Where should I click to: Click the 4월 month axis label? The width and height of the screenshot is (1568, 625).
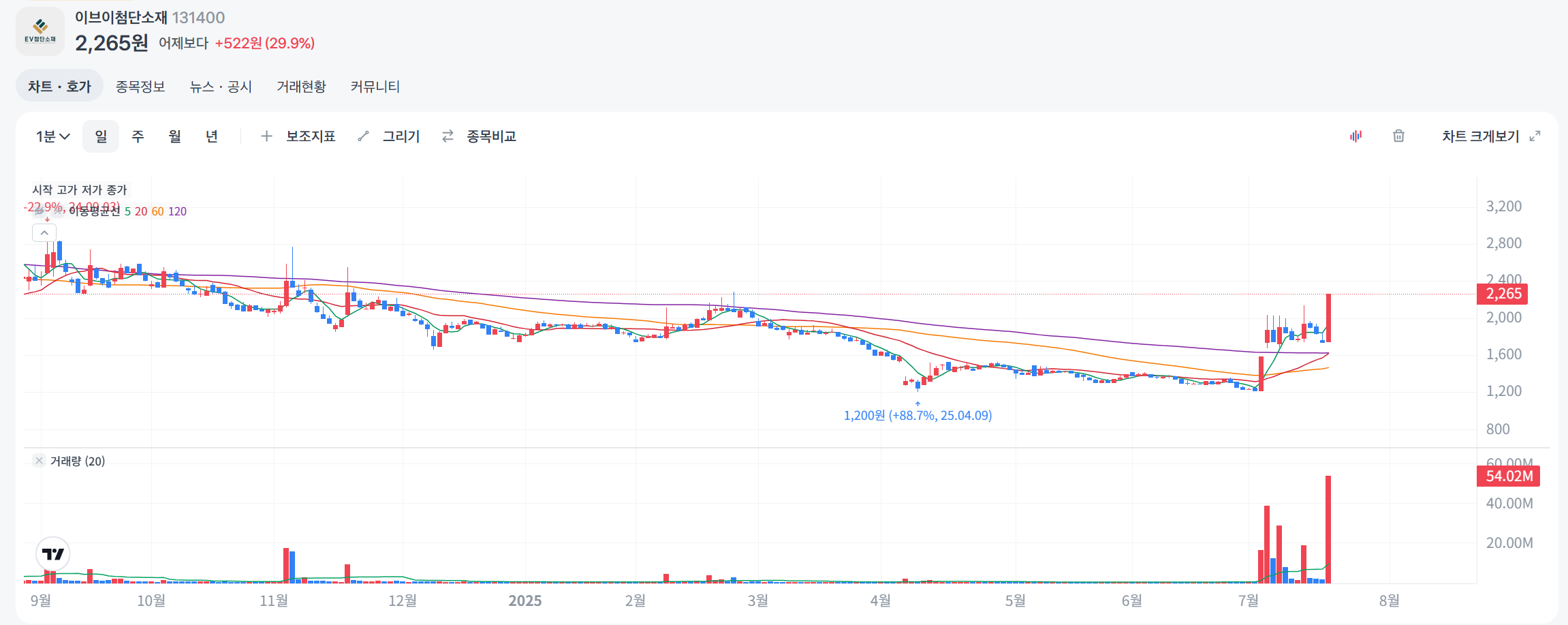(x=881, y=600)
